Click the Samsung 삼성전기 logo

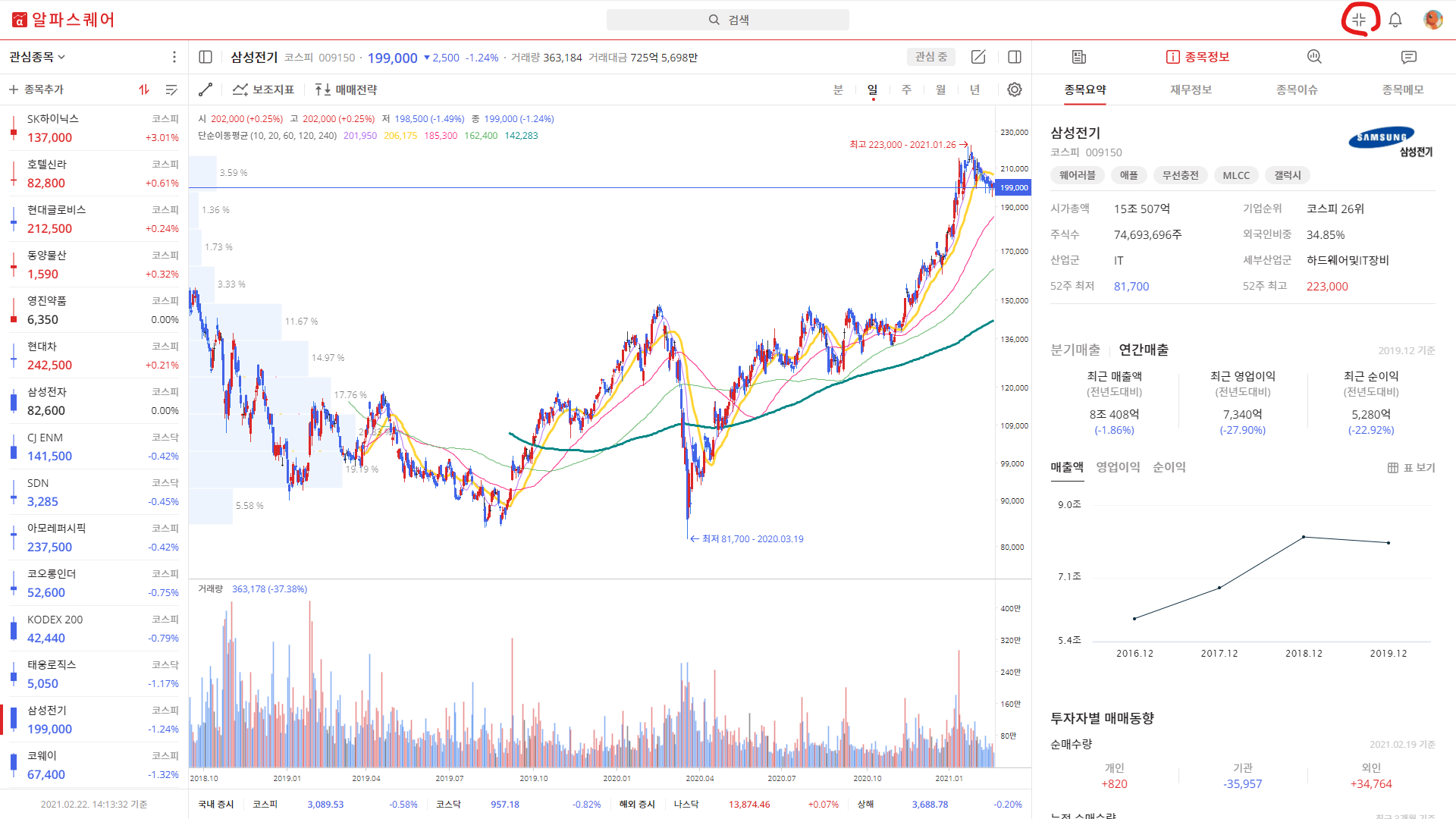tap(1391, 142)
